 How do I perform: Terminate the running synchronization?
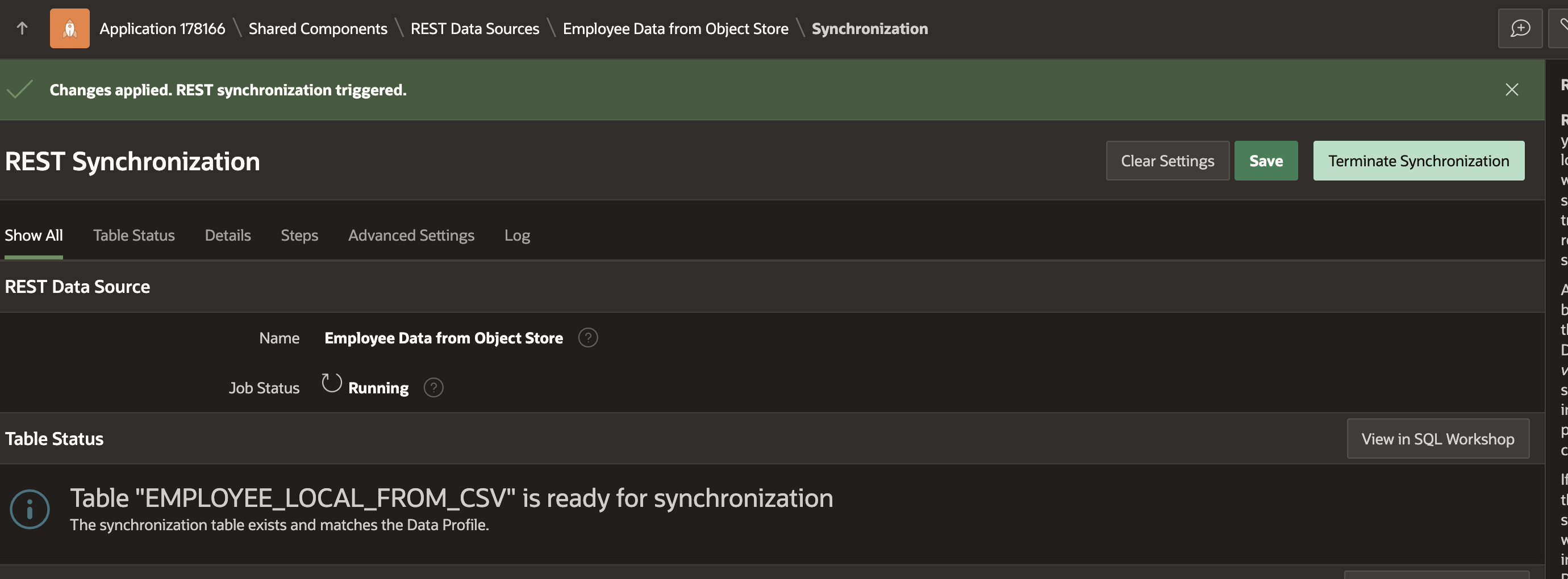1418,161
